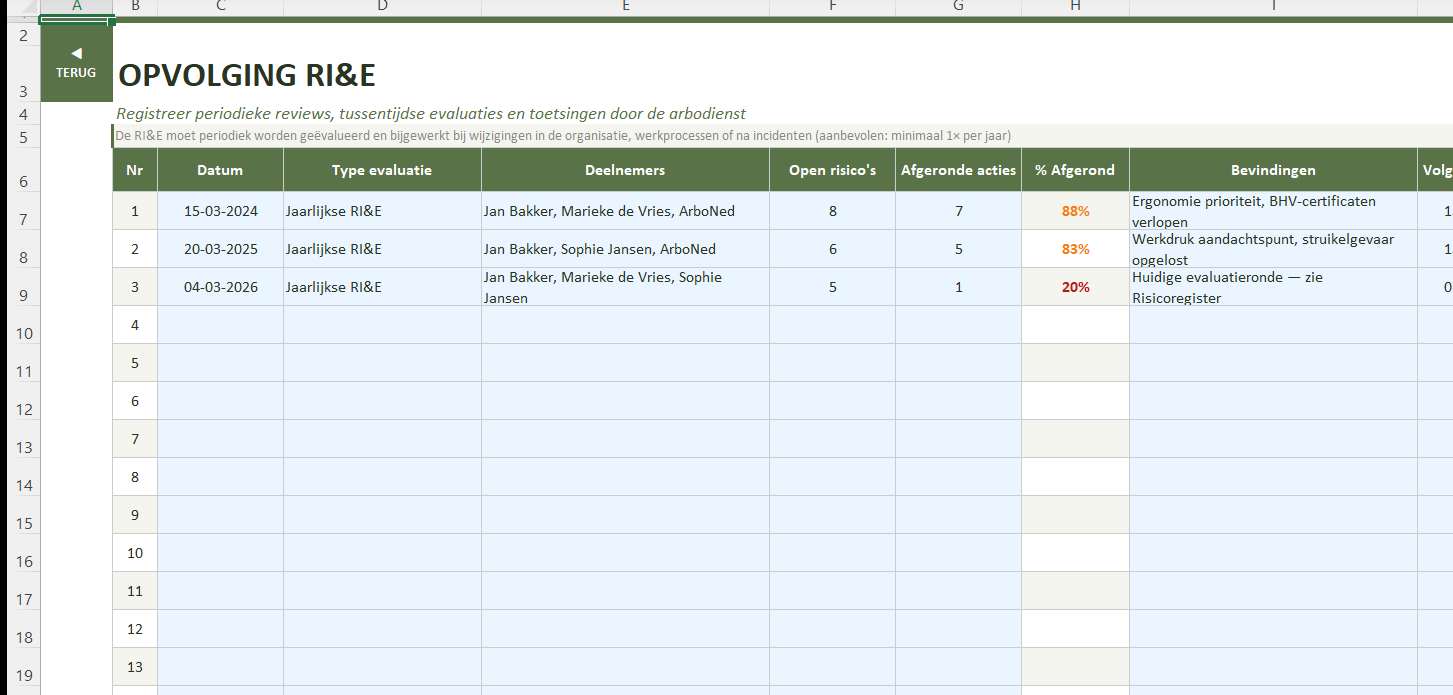Click the participants cell with ArboNed in row 8
This screenshot has height=695, width=1453.
625,249
